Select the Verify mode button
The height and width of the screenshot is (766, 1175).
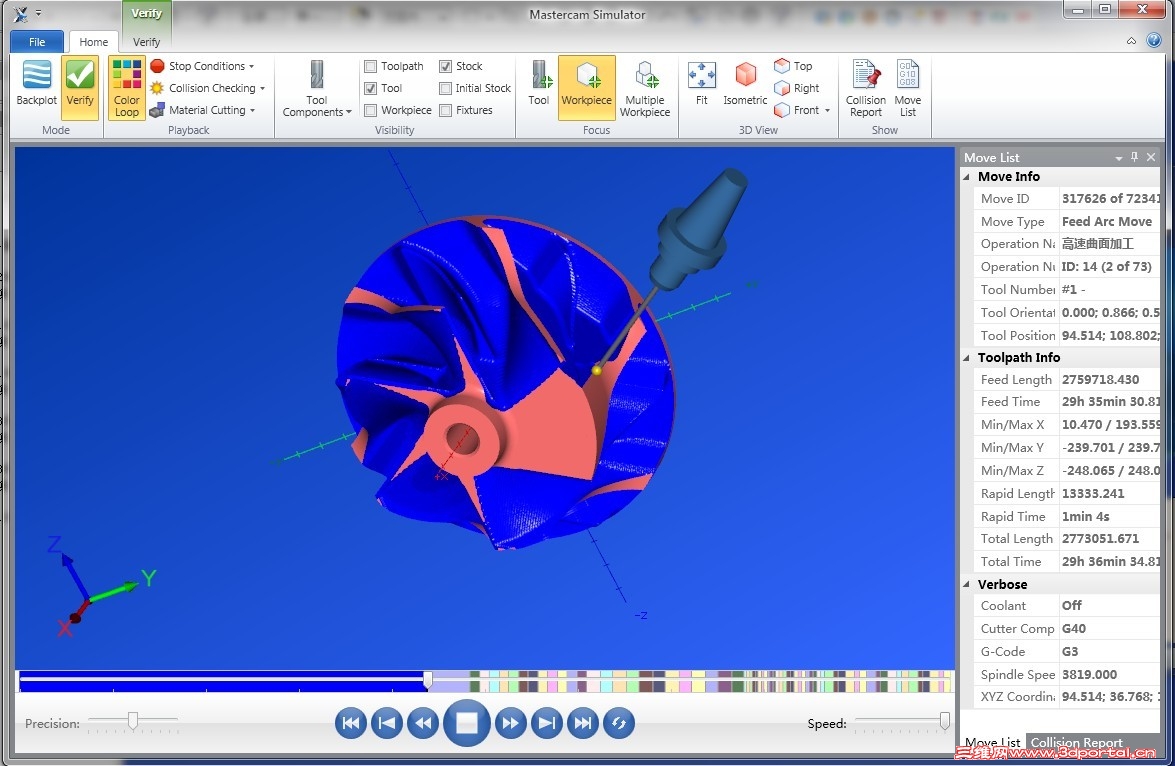point(79,87)
